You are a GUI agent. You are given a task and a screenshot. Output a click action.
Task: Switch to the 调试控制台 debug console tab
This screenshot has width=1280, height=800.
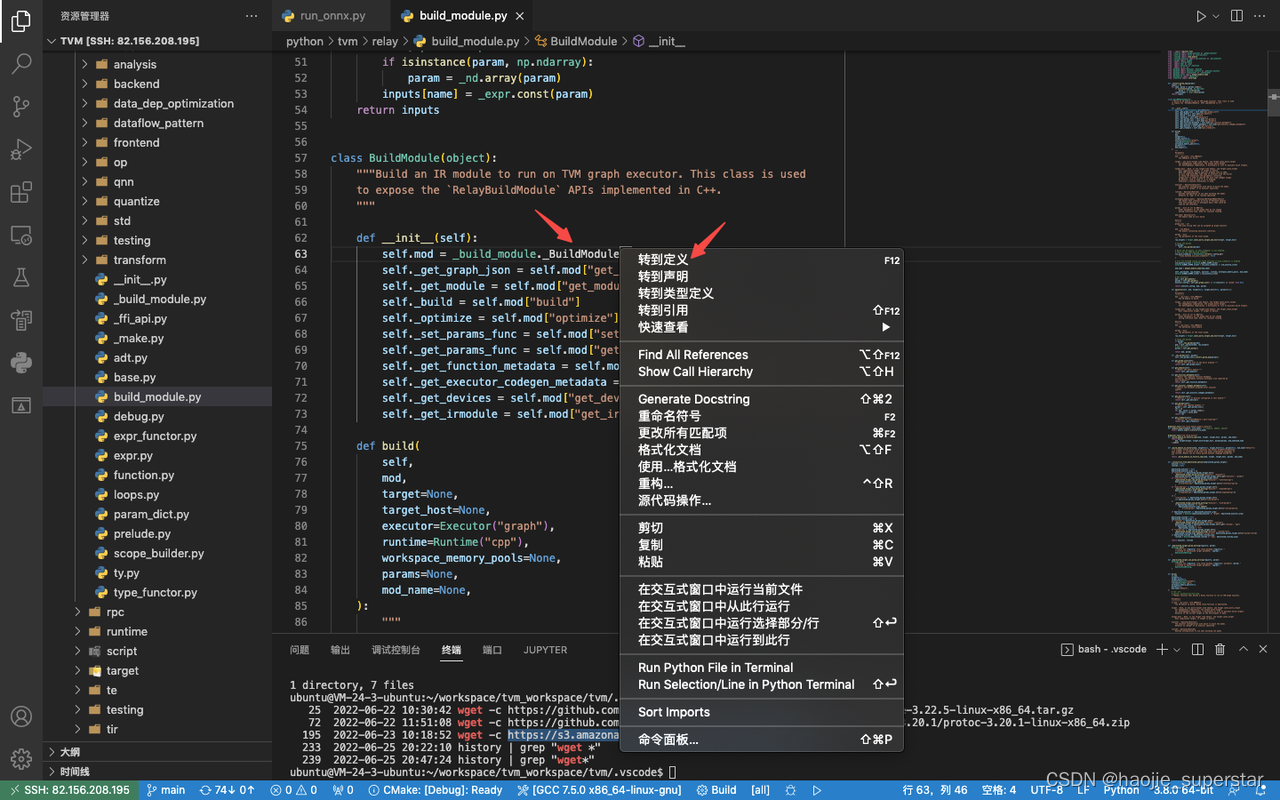(x=396, y=650)
